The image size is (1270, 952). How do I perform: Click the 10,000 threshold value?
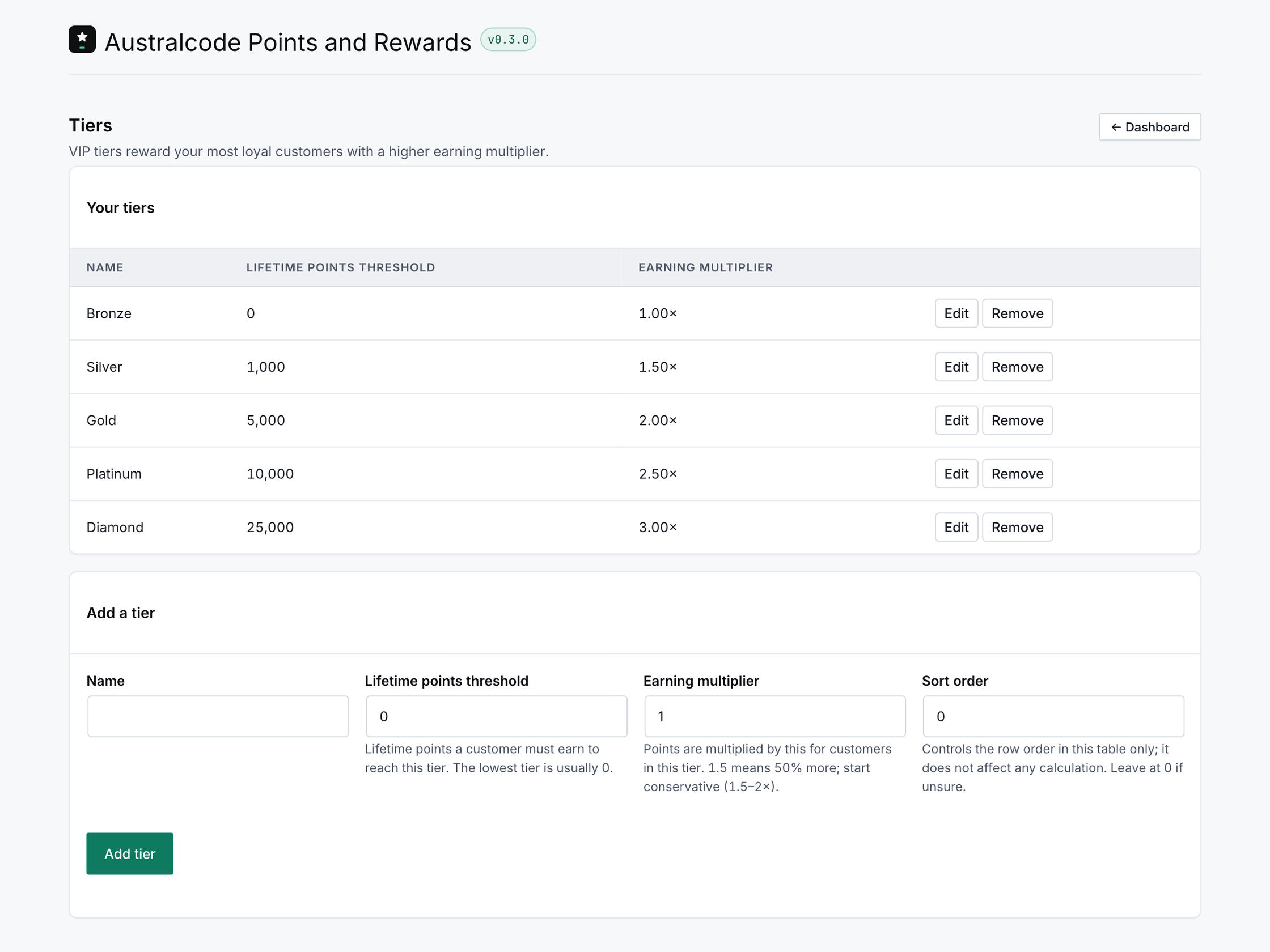pyautogui.click(x=270, y=473)
